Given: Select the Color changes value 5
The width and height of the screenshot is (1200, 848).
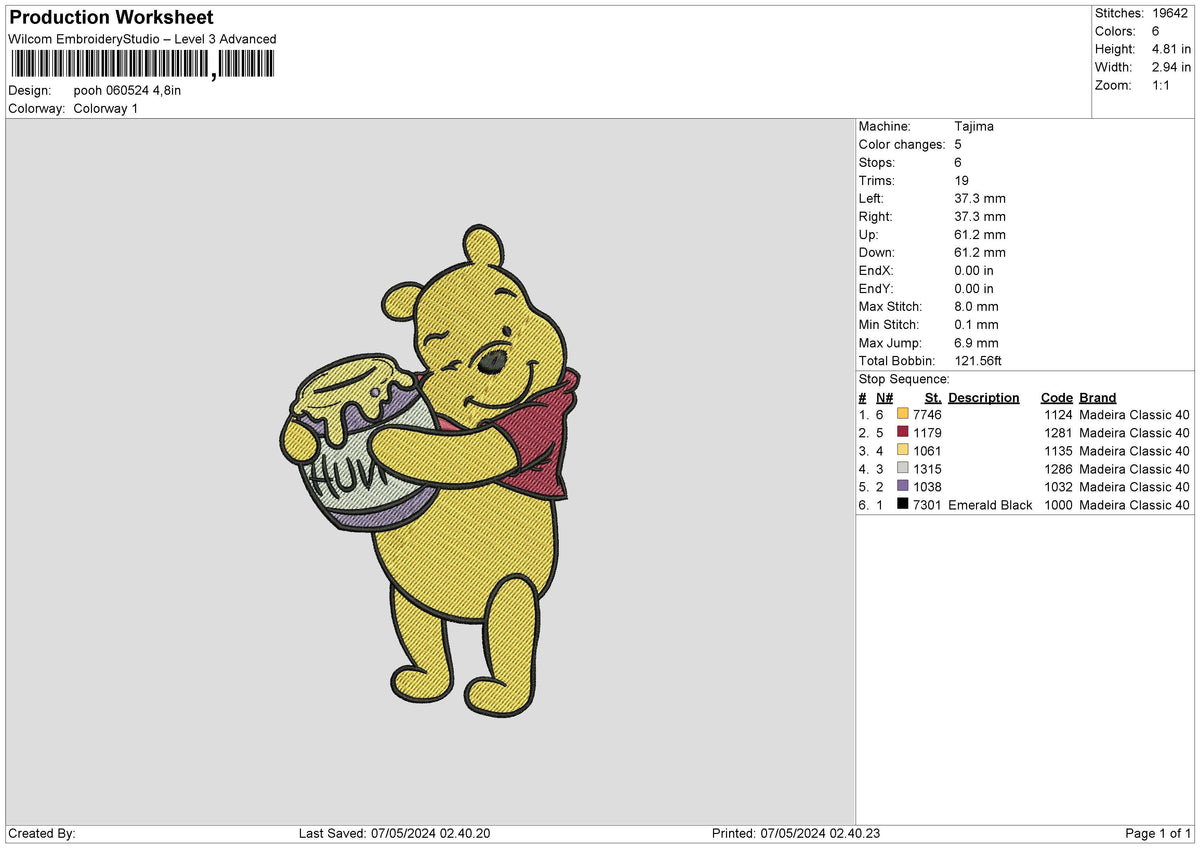Looking at the screenshot, I should 958,145.
